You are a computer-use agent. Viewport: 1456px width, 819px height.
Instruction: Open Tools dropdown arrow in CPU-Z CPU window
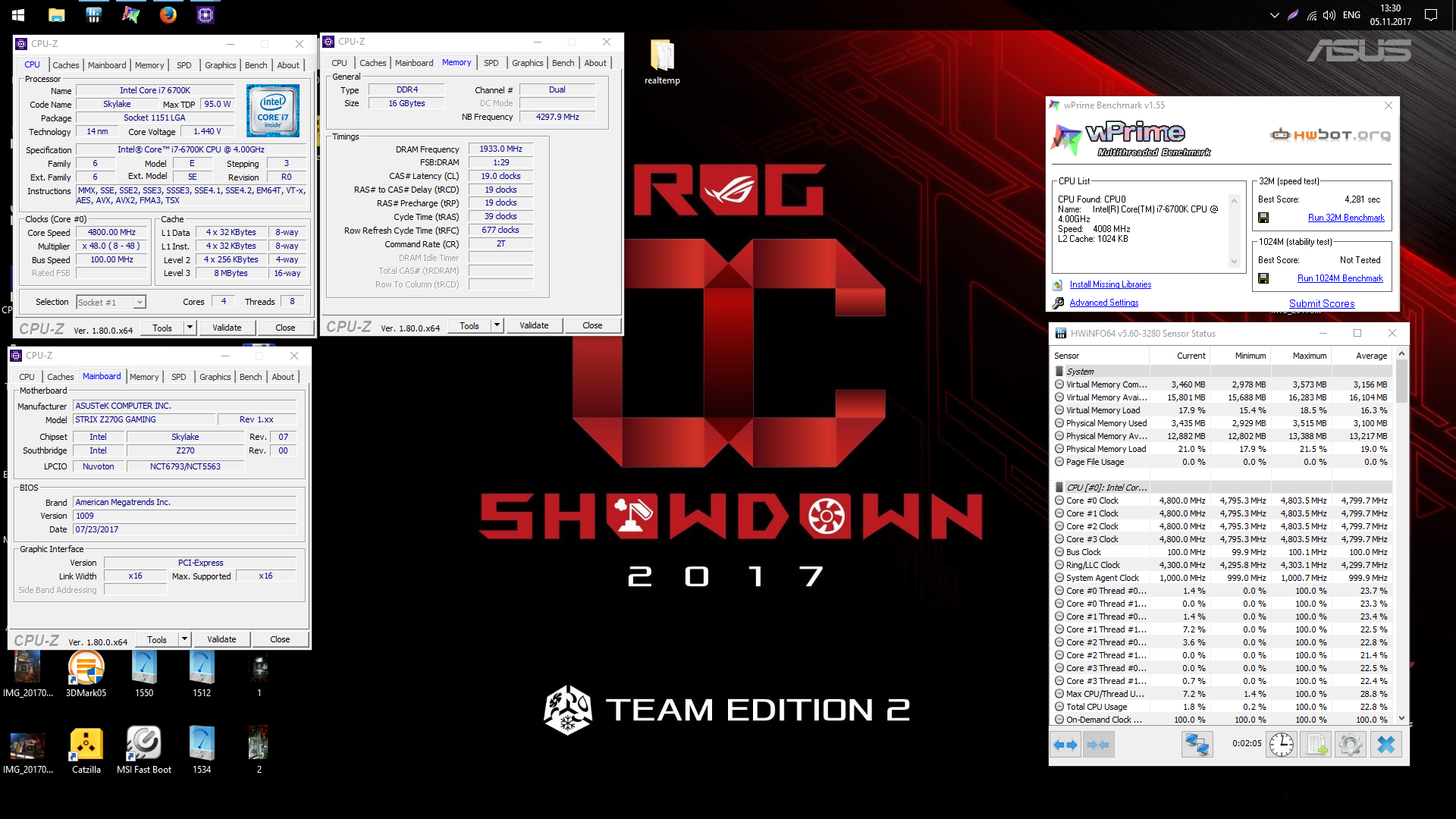coord(190,328)
